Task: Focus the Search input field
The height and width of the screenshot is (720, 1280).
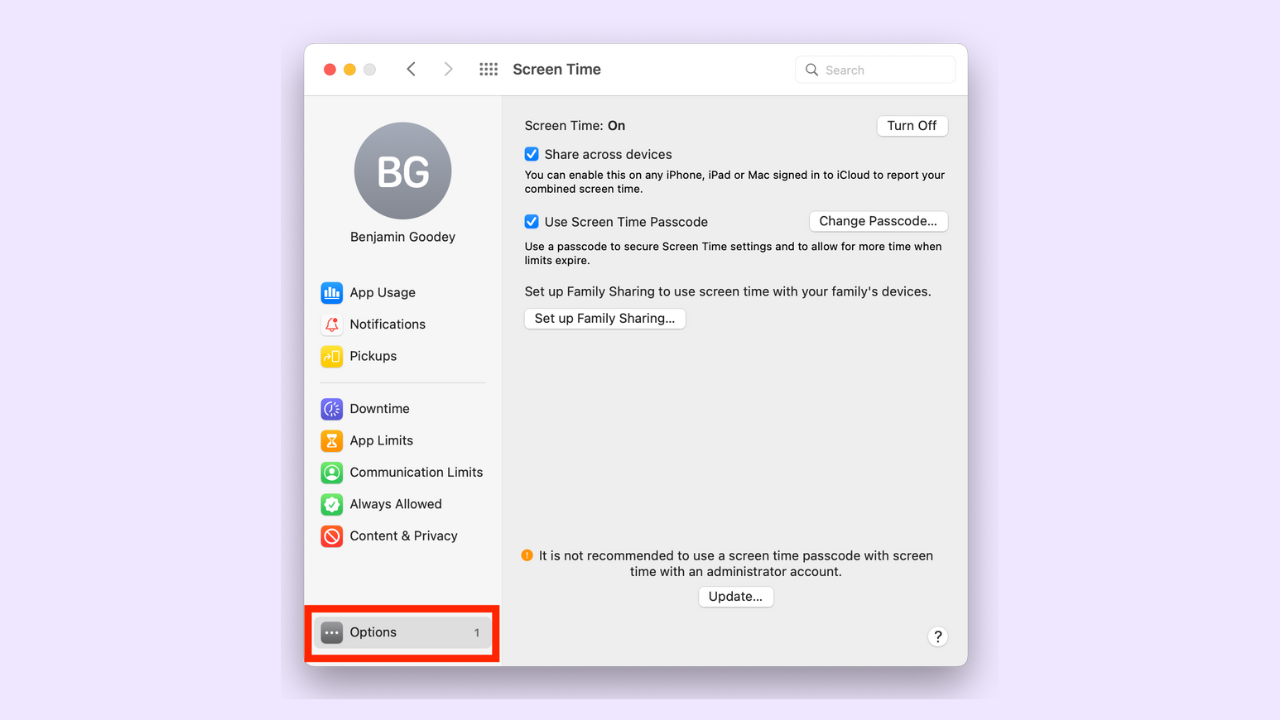Action: (x=876, y=70)
